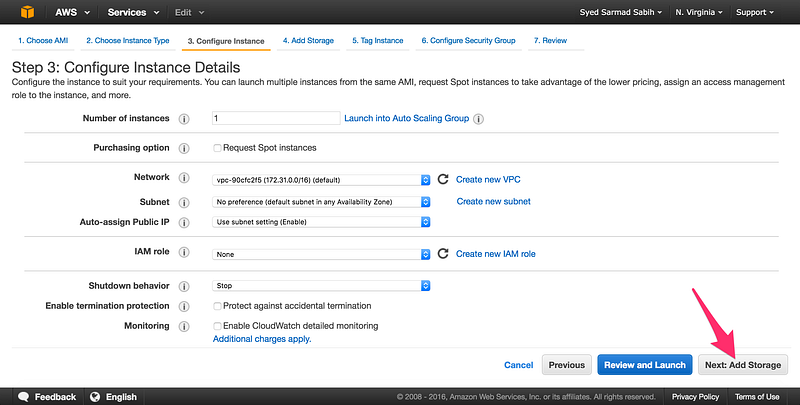Show info icon for IAM role

[x=184, y=252]
